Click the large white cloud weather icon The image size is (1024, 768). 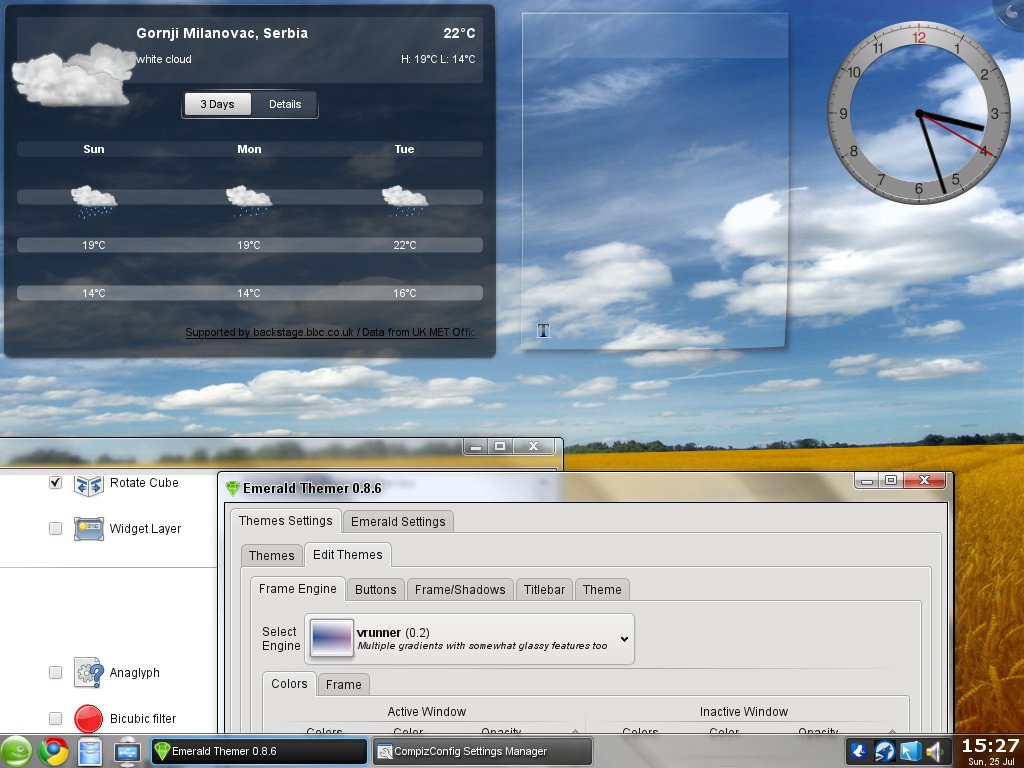(74, 75)
